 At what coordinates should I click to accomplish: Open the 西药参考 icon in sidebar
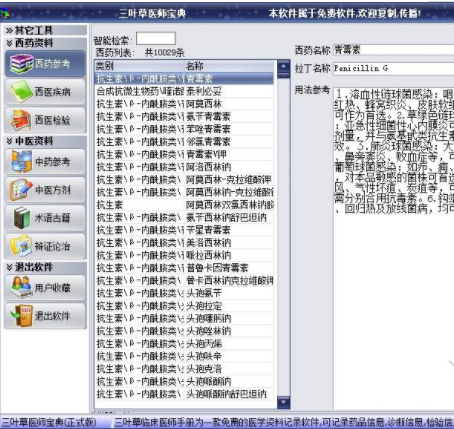[21, 63]
